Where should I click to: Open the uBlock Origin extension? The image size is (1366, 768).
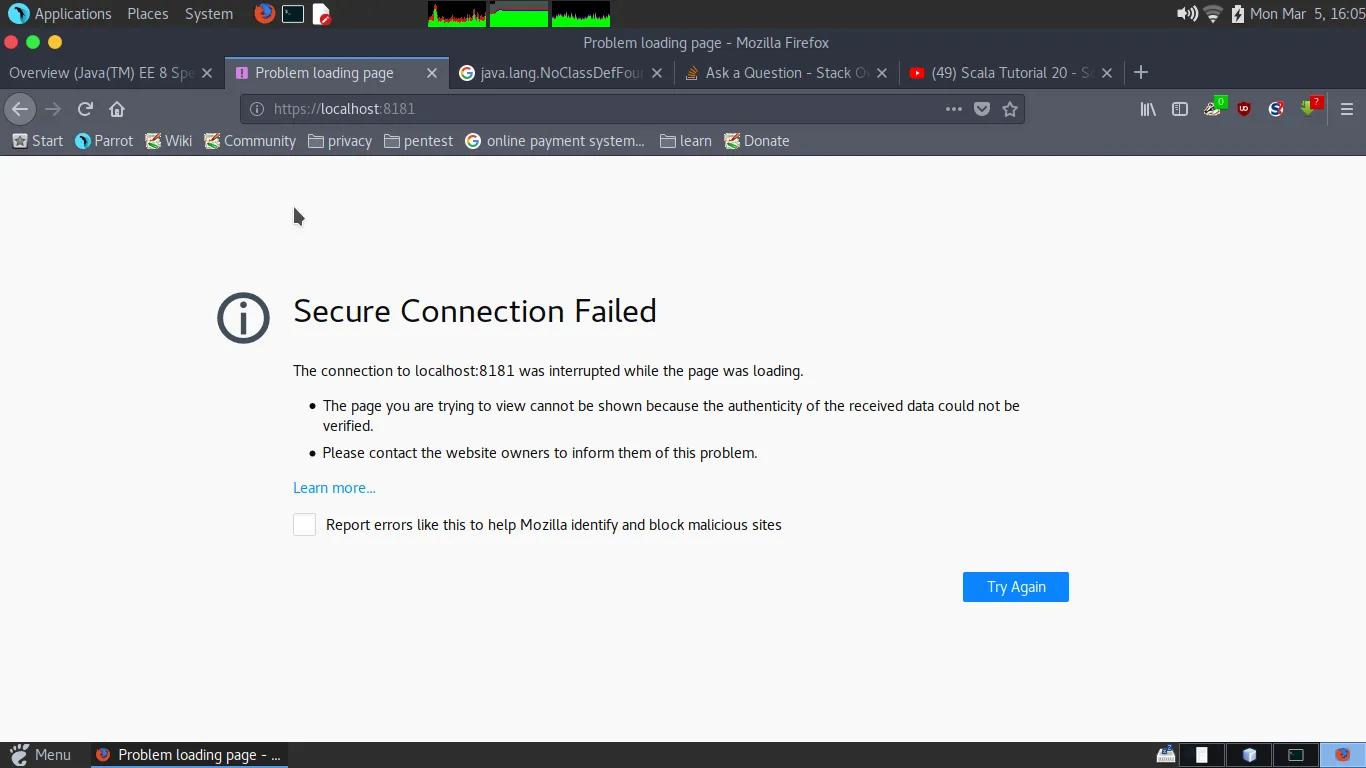pos(1244,109)
